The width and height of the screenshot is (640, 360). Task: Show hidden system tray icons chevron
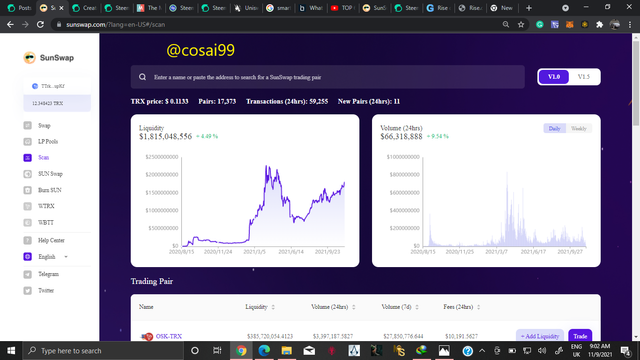pos(482,351)
